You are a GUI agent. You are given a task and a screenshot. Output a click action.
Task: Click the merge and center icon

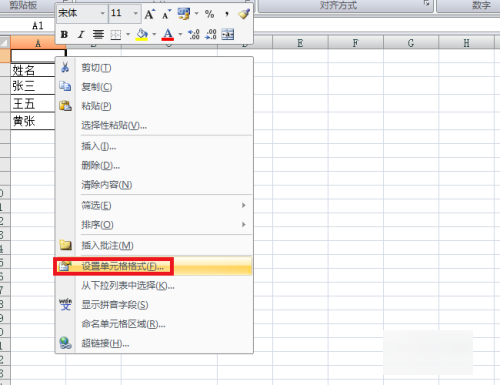(x=228, y=34)
